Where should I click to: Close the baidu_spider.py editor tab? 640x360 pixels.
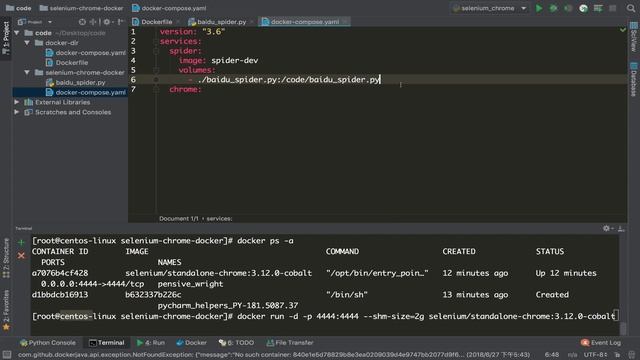point(252,22)
